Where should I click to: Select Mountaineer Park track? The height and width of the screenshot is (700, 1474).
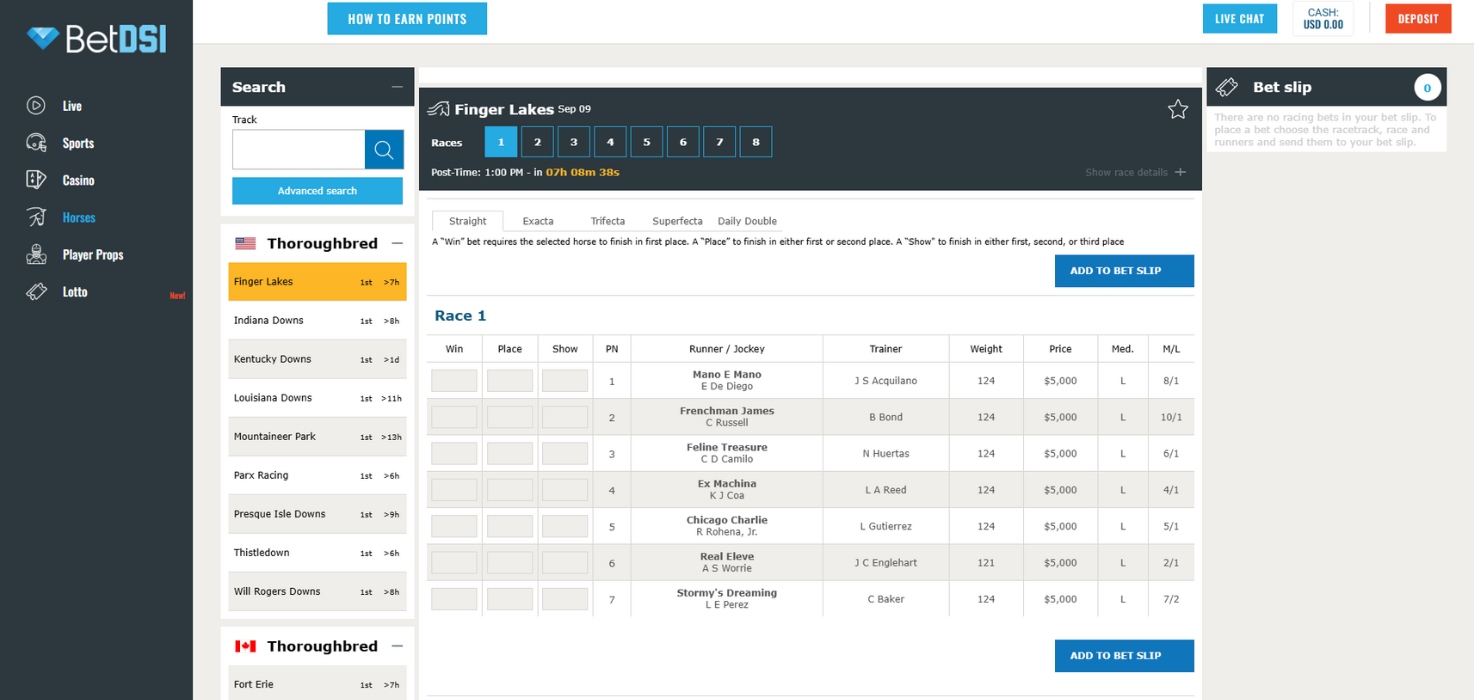317,437
